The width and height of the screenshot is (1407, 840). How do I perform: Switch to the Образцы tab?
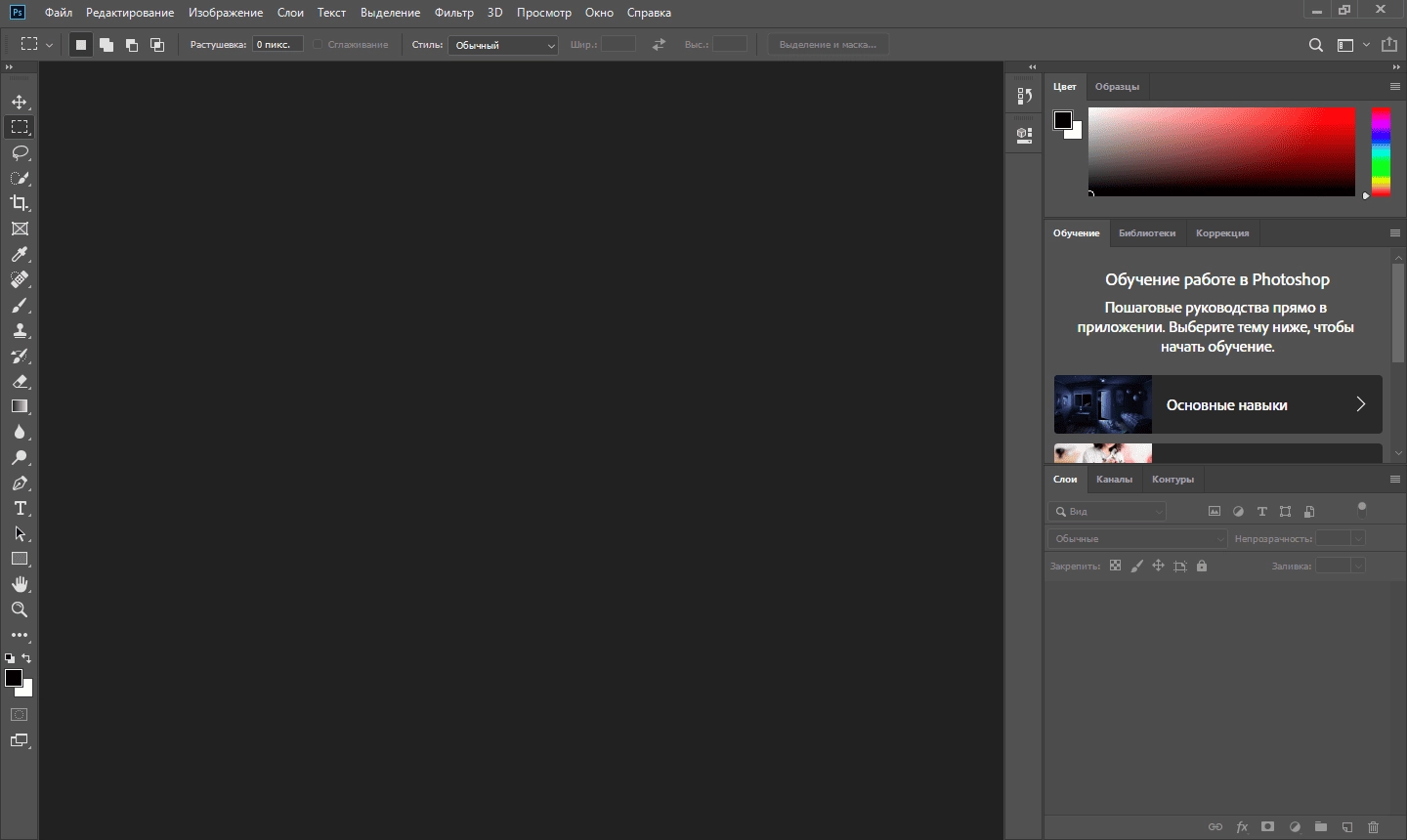pos(1117,87)
